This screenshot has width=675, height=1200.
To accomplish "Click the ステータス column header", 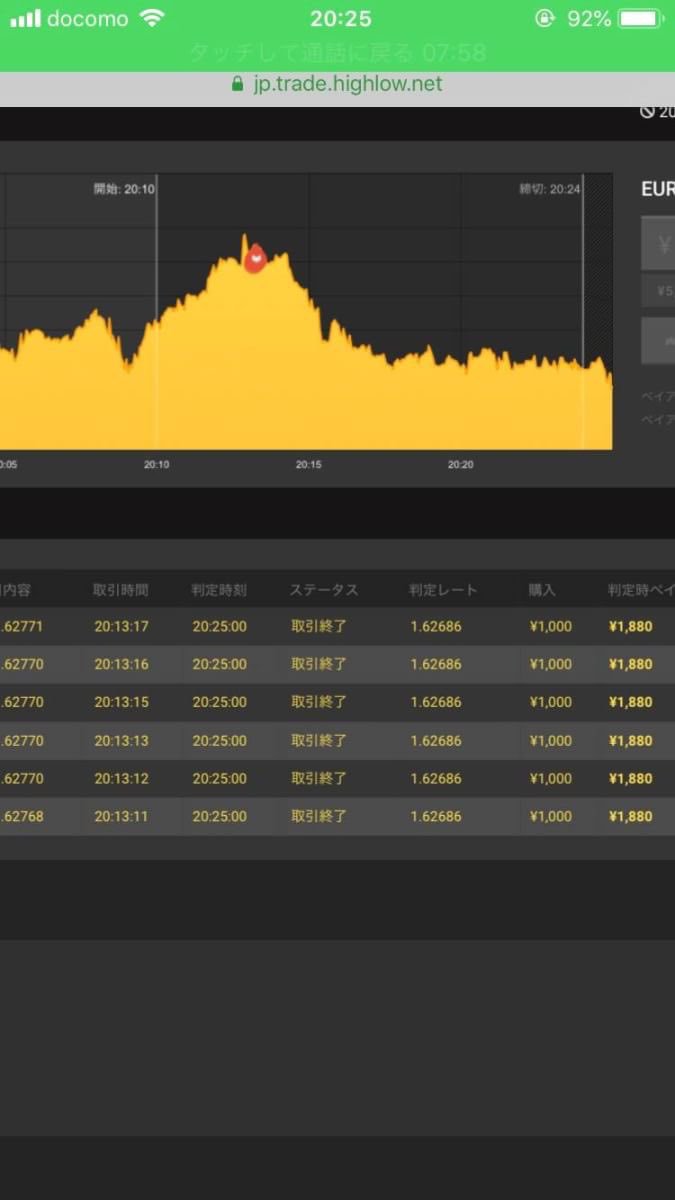I will 324,590.
